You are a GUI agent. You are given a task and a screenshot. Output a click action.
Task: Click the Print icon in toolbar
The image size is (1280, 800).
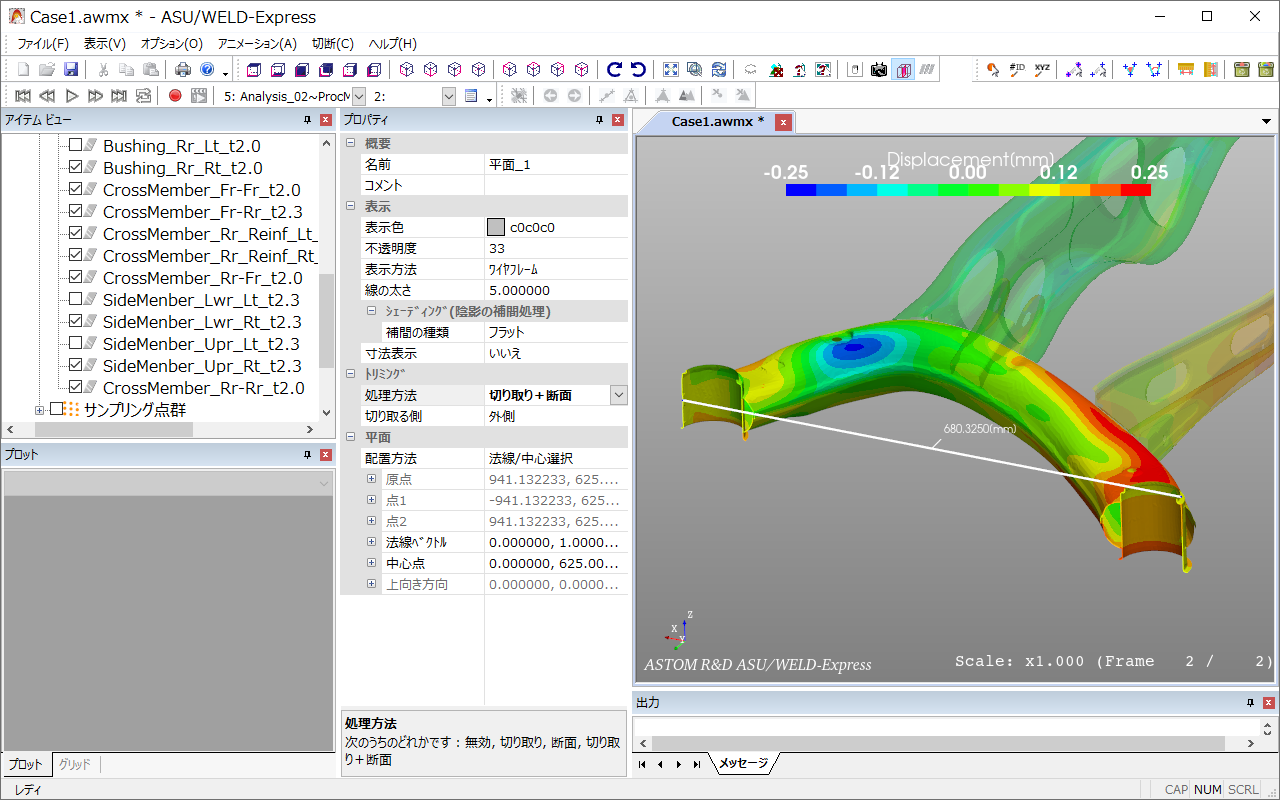[183, 70]
